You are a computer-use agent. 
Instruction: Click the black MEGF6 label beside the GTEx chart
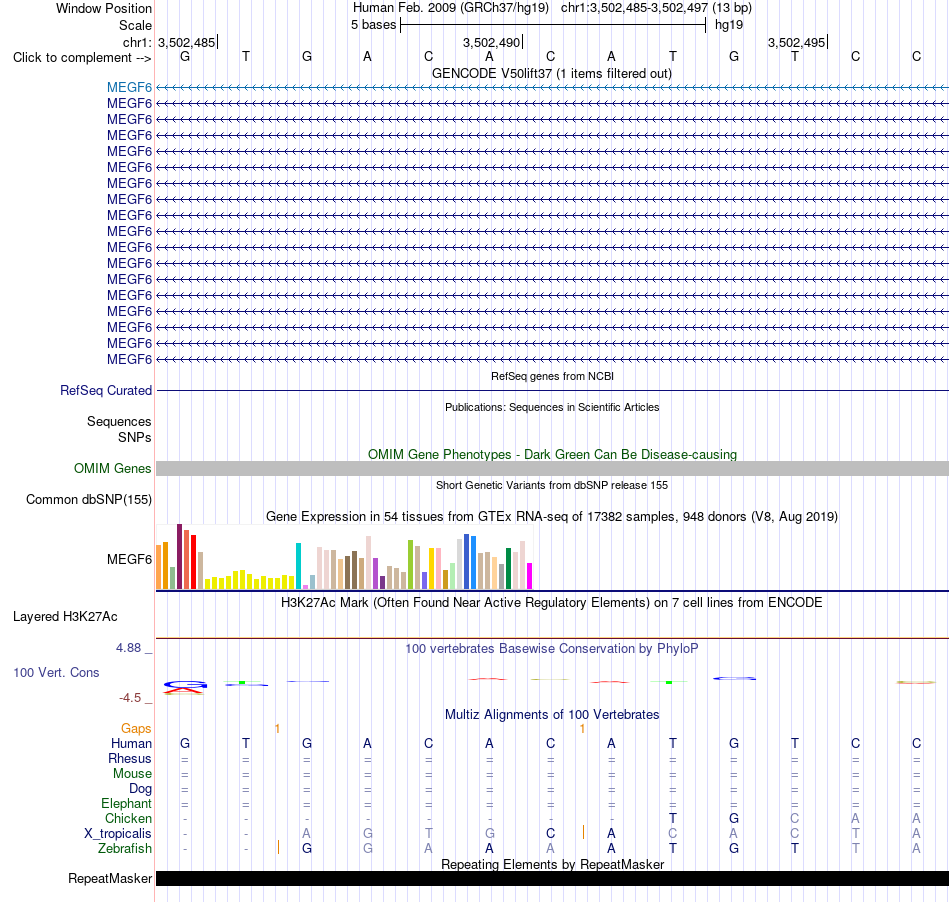click(129, 559)
